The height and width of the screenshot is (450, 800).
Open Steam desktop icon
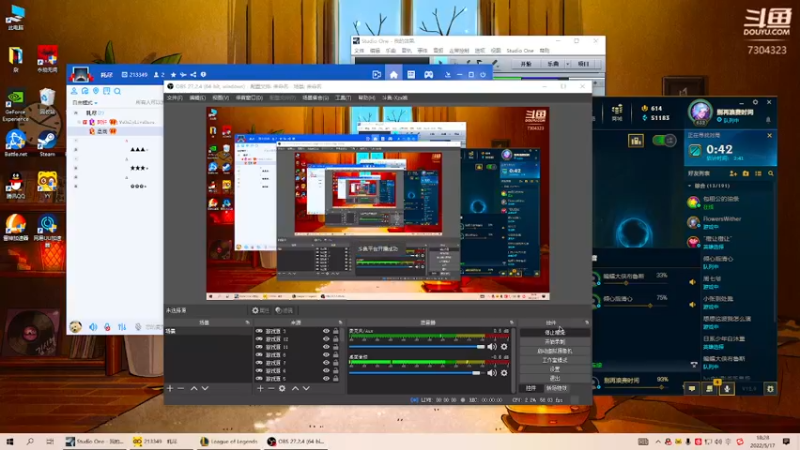coord(47,143)
